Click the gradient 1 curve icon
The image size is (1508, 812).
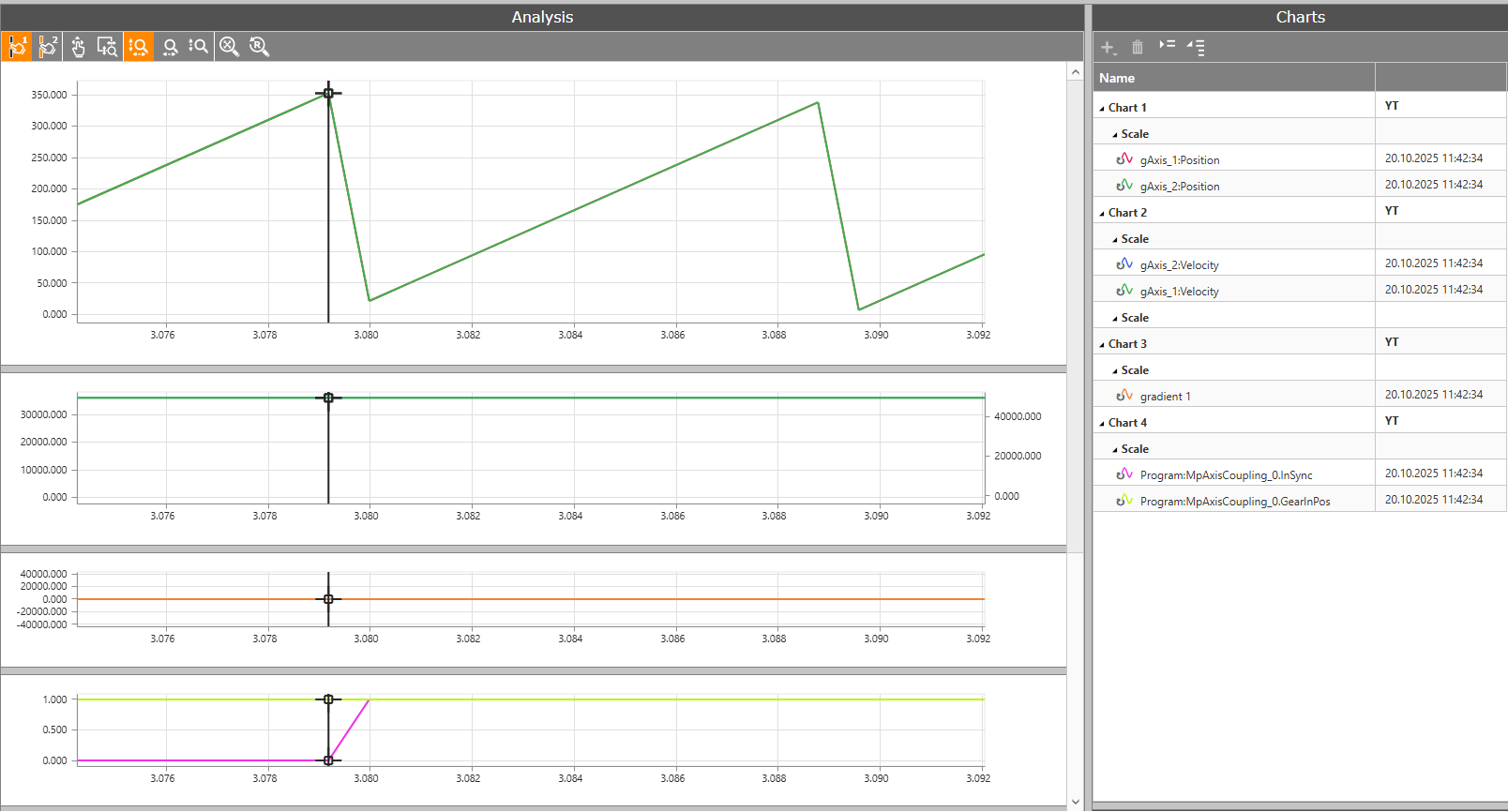point(1124,395)
